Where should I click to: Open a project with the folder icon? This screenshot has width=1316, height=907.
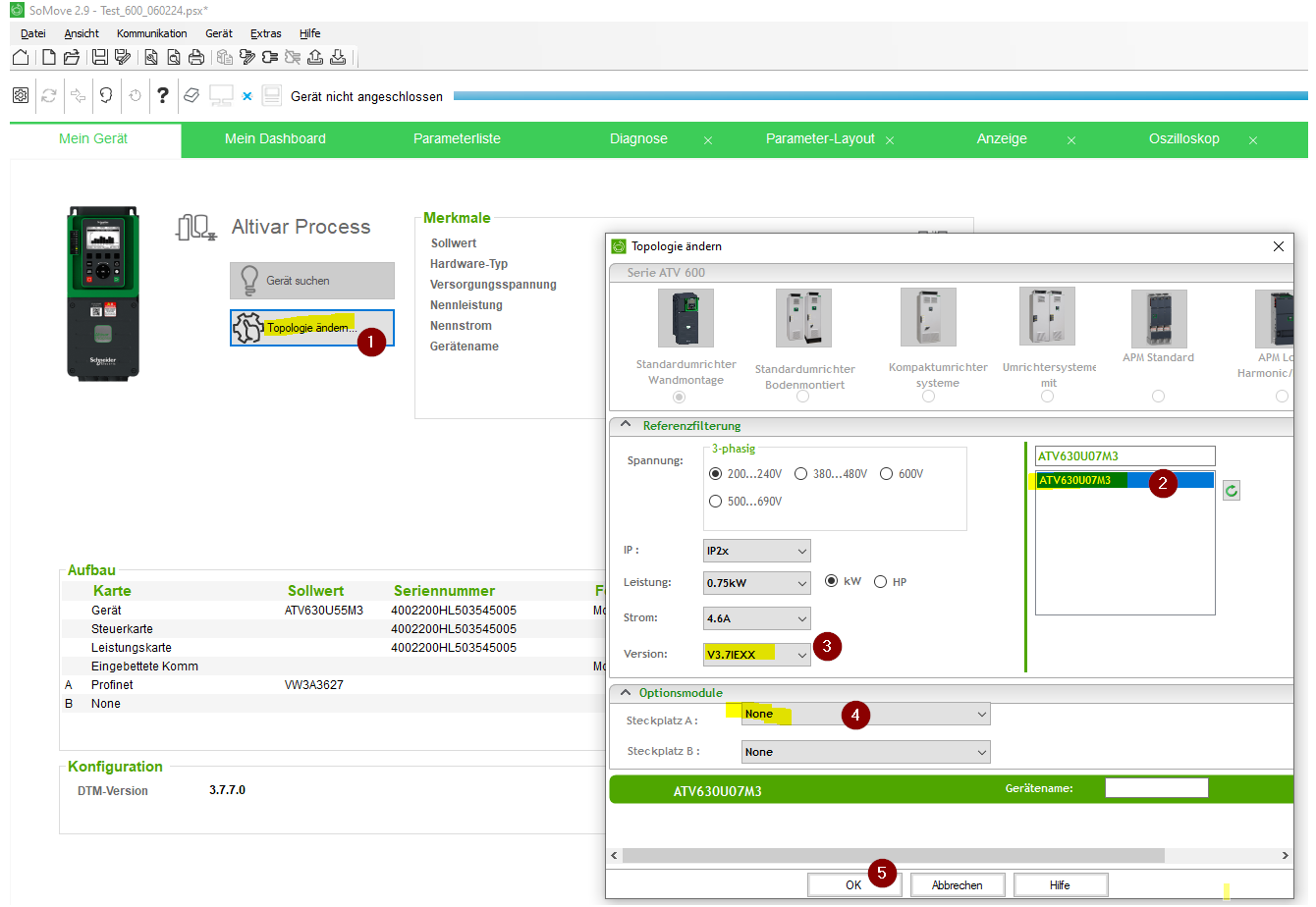72,58
